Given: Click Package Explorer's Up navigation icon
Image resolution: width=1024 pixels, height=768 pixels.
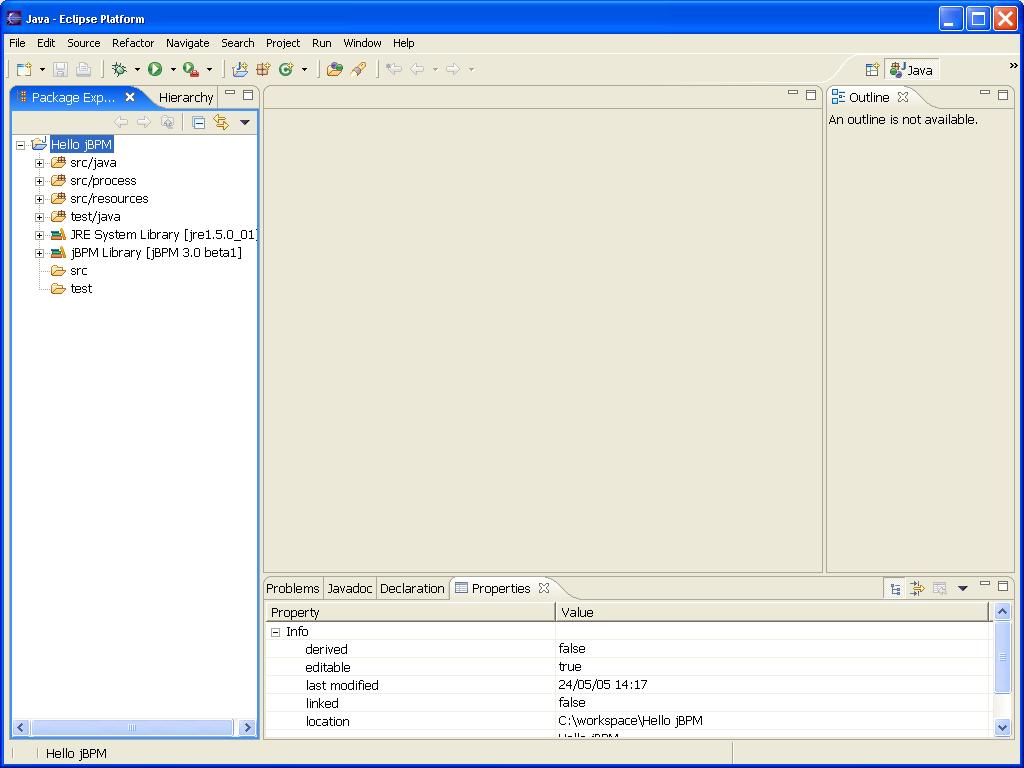Looking at the screenshot, I should coord(168,122).
